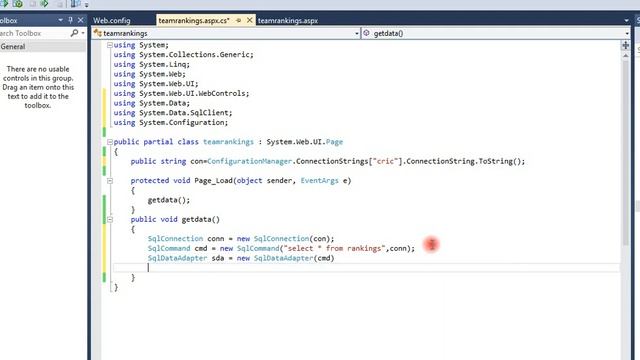This screenshot has width=640, height=360.
Task: Close the Toolbox panel
Action: (80, 20)
